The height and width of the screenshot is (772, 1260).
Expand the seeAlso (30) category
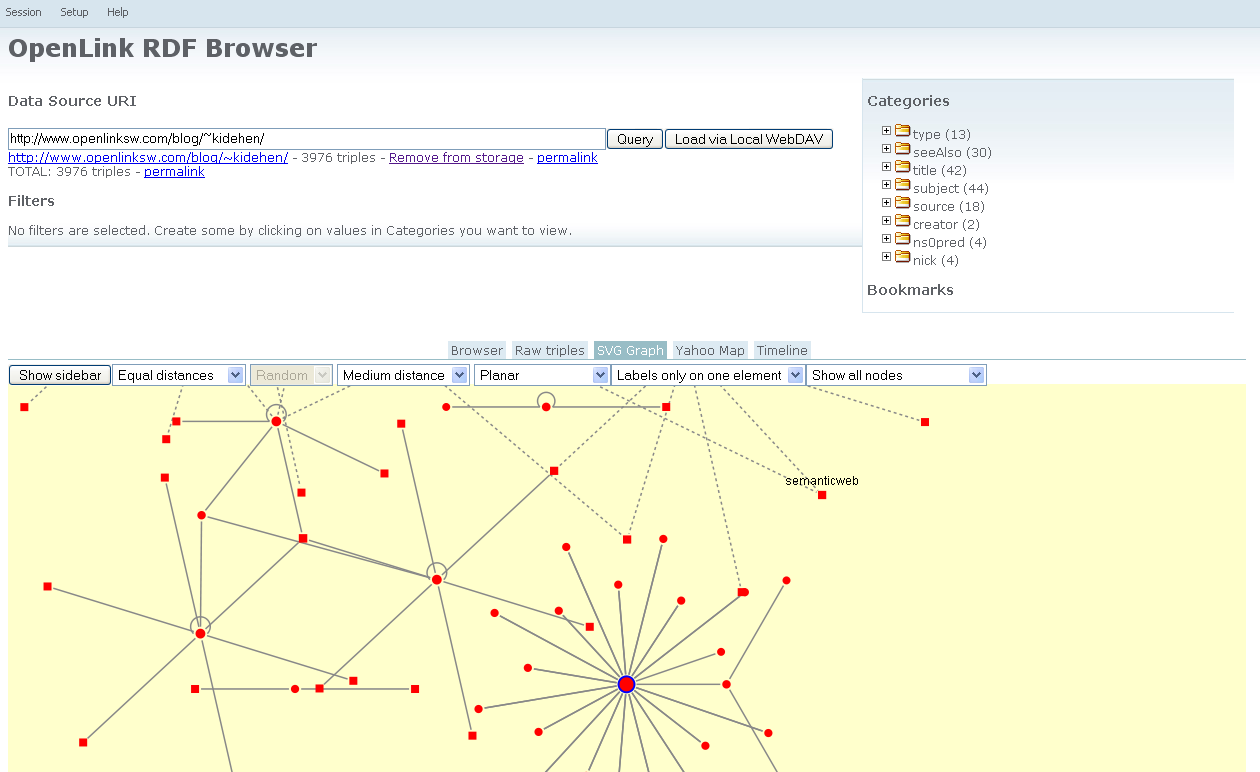pyautogui.click(x=886, y=148)
